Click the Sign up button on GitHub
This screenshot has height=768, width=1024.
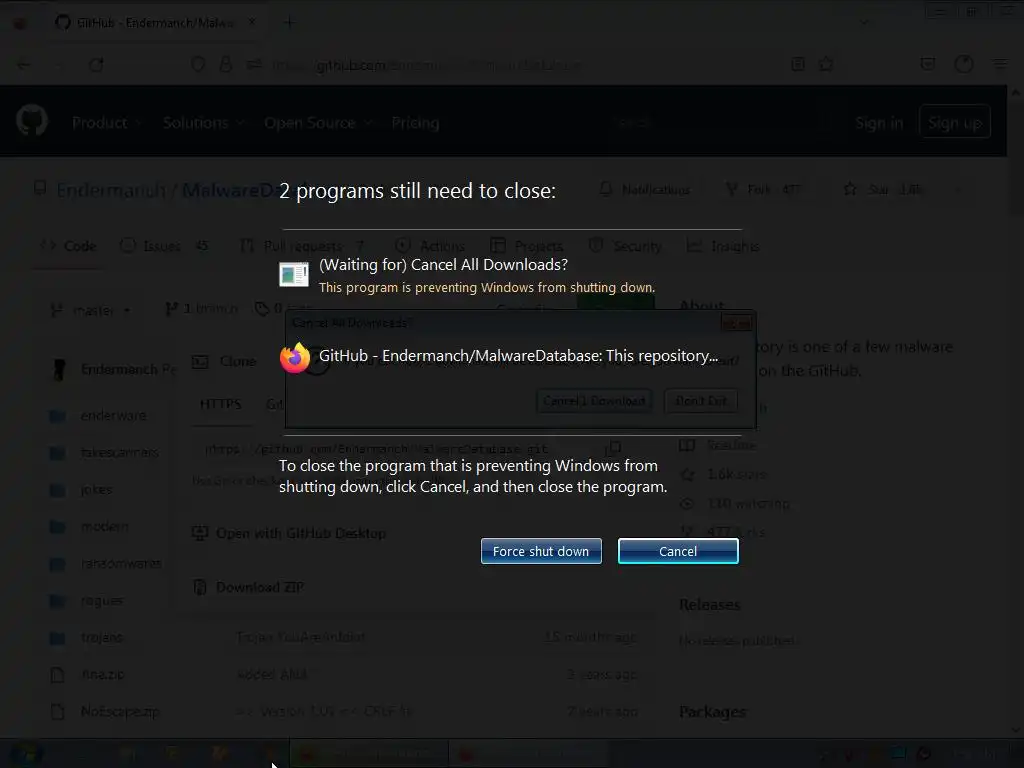coord(955,122)
